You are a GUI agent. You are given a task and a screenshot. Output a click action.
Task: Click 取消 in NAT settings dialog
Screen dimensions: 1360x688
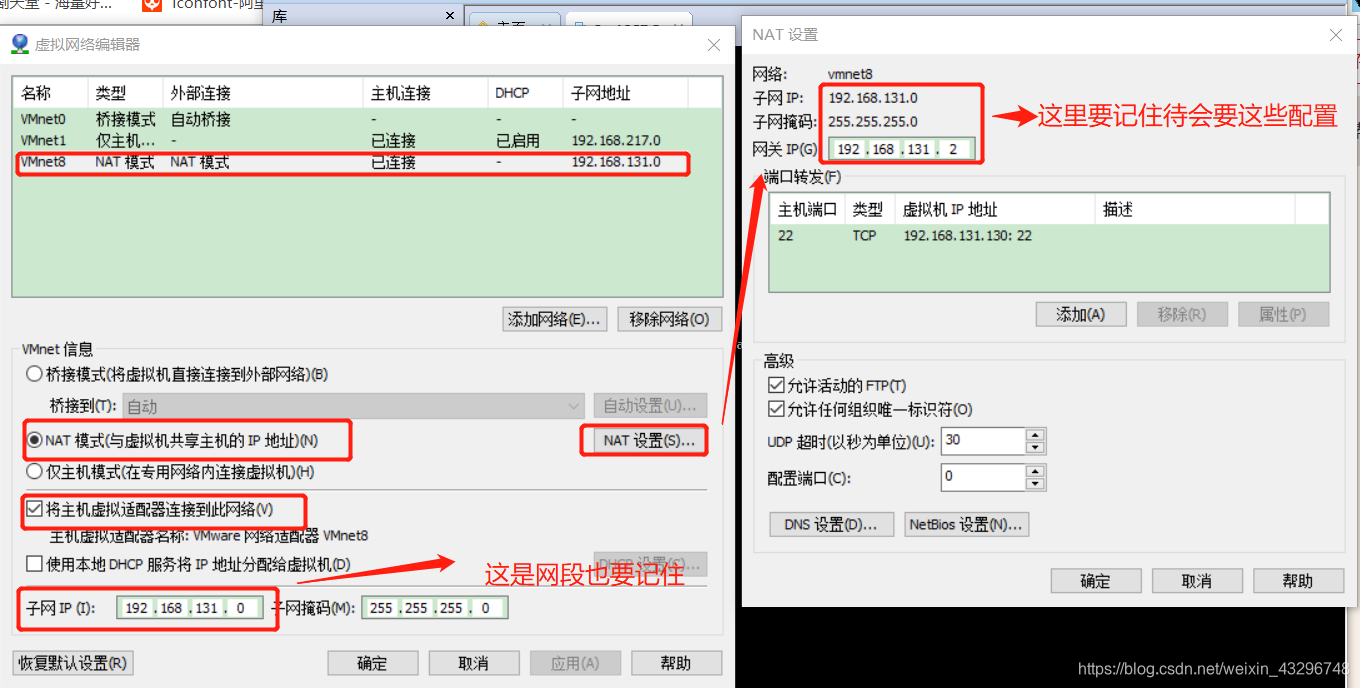click(x=1197, y=581)
